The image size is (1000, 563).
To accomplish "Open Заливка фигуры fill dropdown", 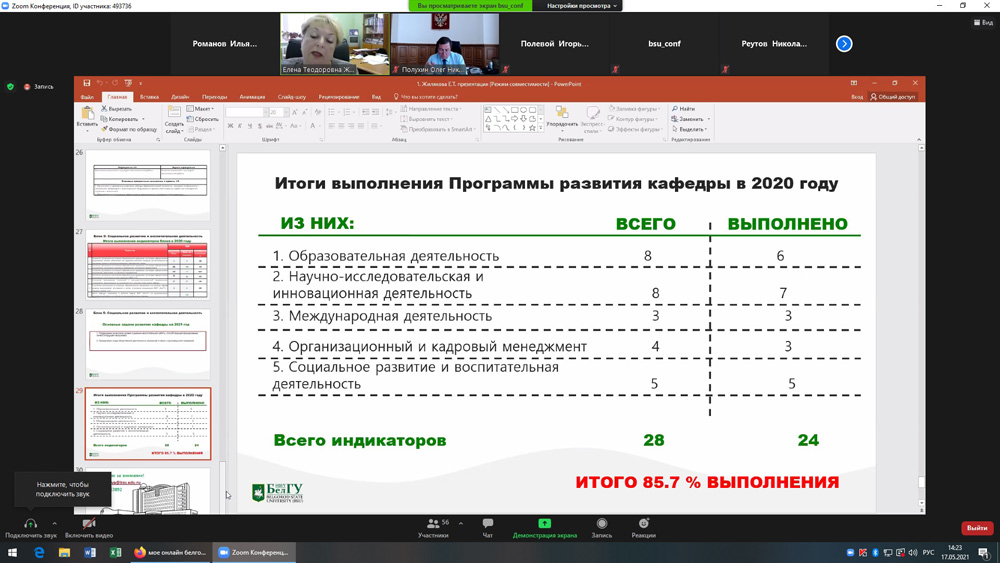I will pos(635,109).
